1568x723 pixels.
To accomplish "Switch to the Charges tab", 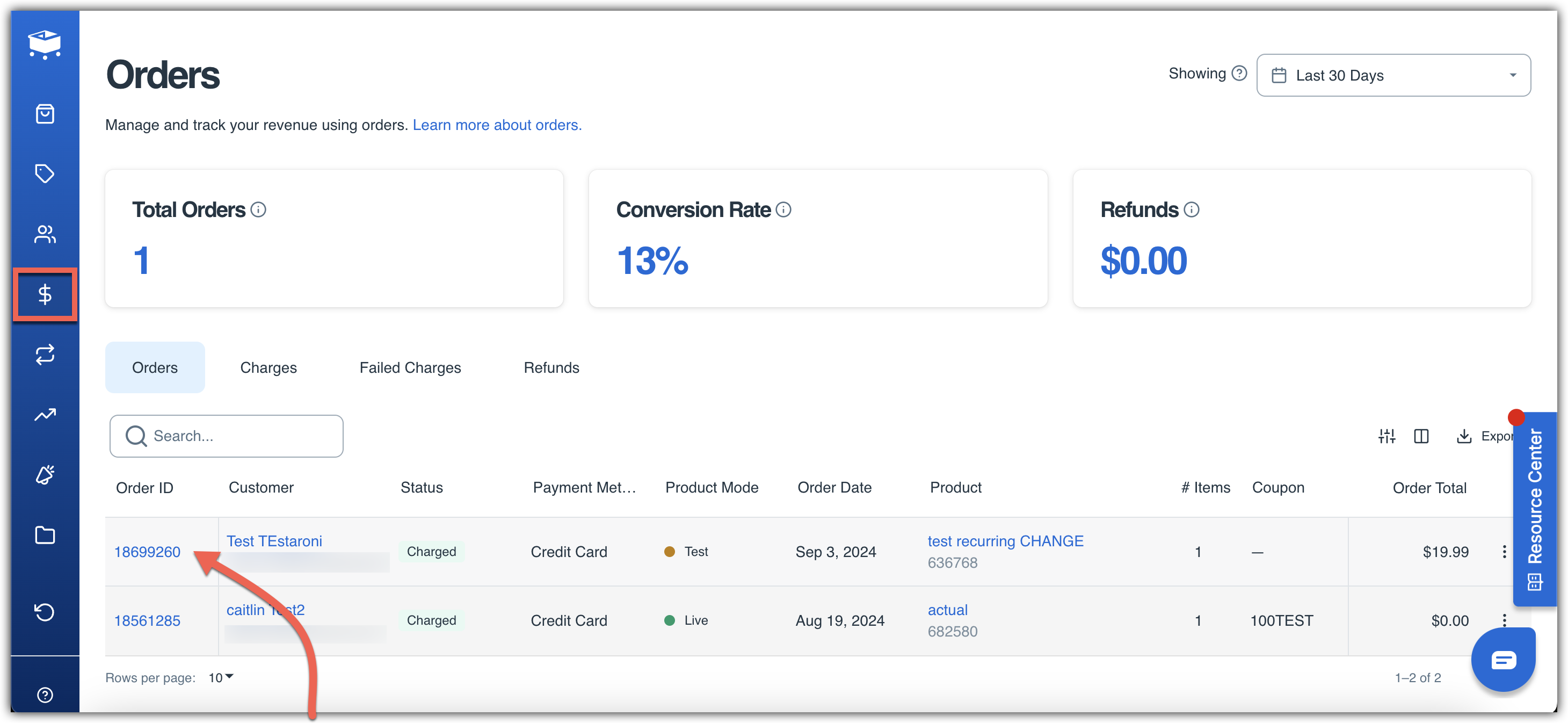I will pos(268,367).
